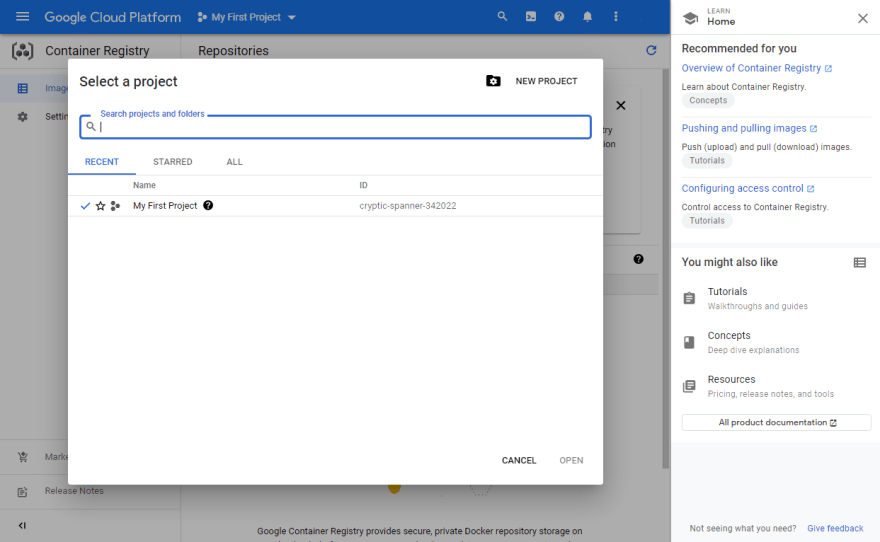Click the project type icon for My First Project
This screenshot has height=542, width=880.
pyautogui.click(x=115, y=206)
